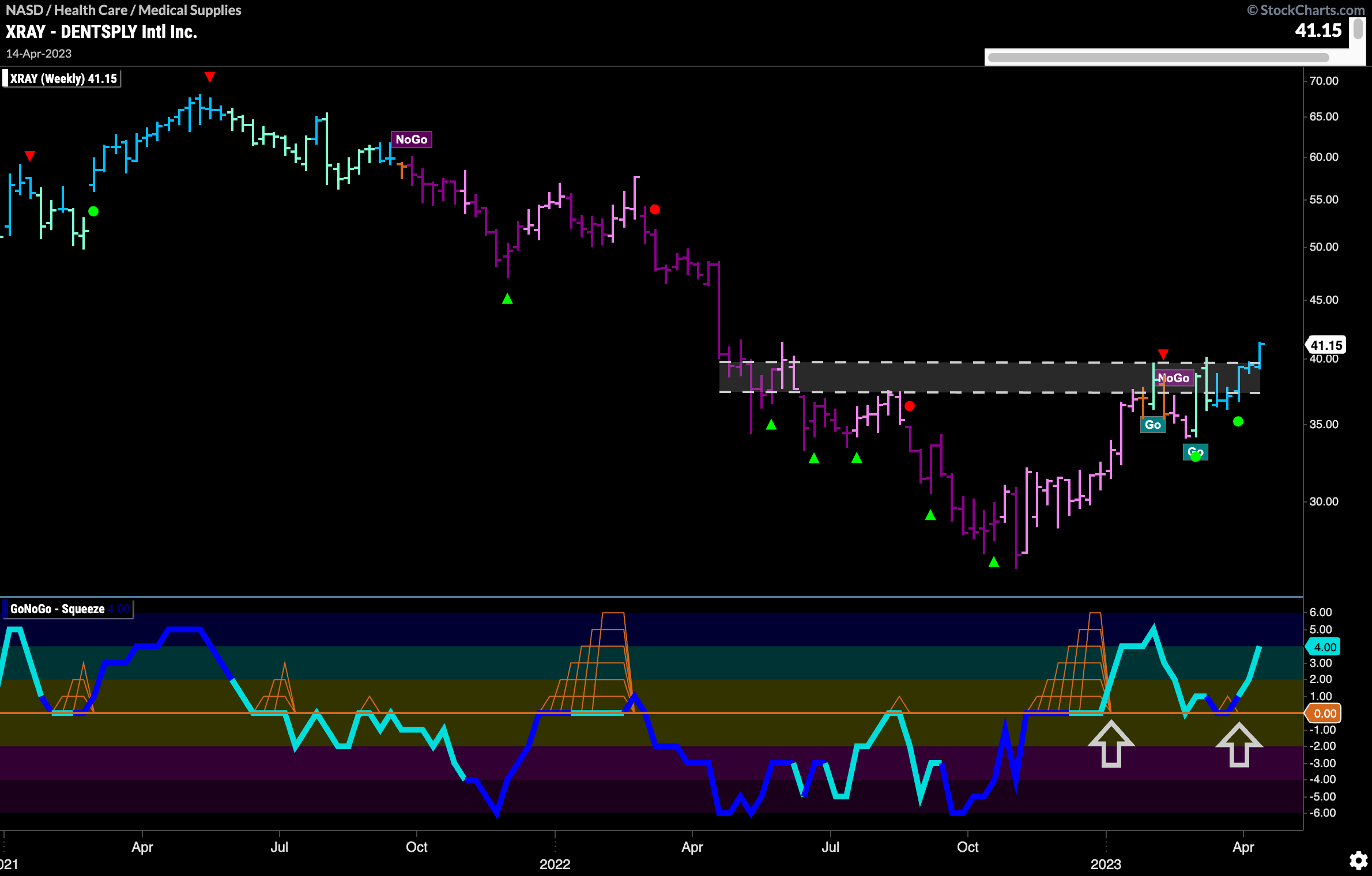Click the NASD / Health Care / Medical Supplies text

(x=123, y=10)
